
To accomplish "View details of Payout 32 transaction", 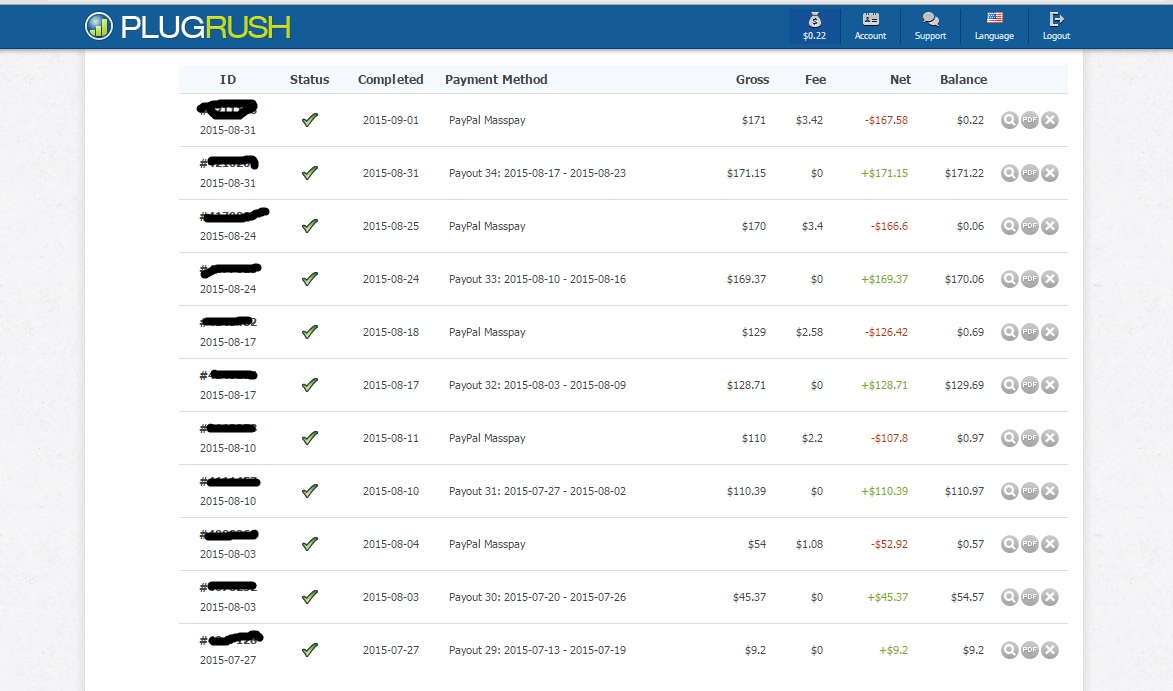I will click(1010, 385).
